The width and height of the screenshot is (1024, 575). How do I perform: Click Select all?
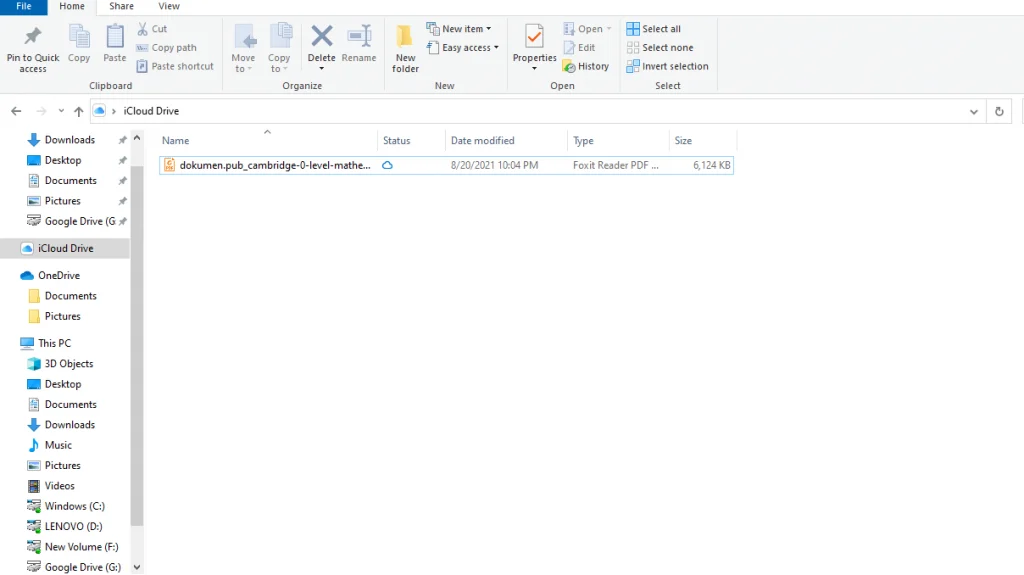[654, 29]
